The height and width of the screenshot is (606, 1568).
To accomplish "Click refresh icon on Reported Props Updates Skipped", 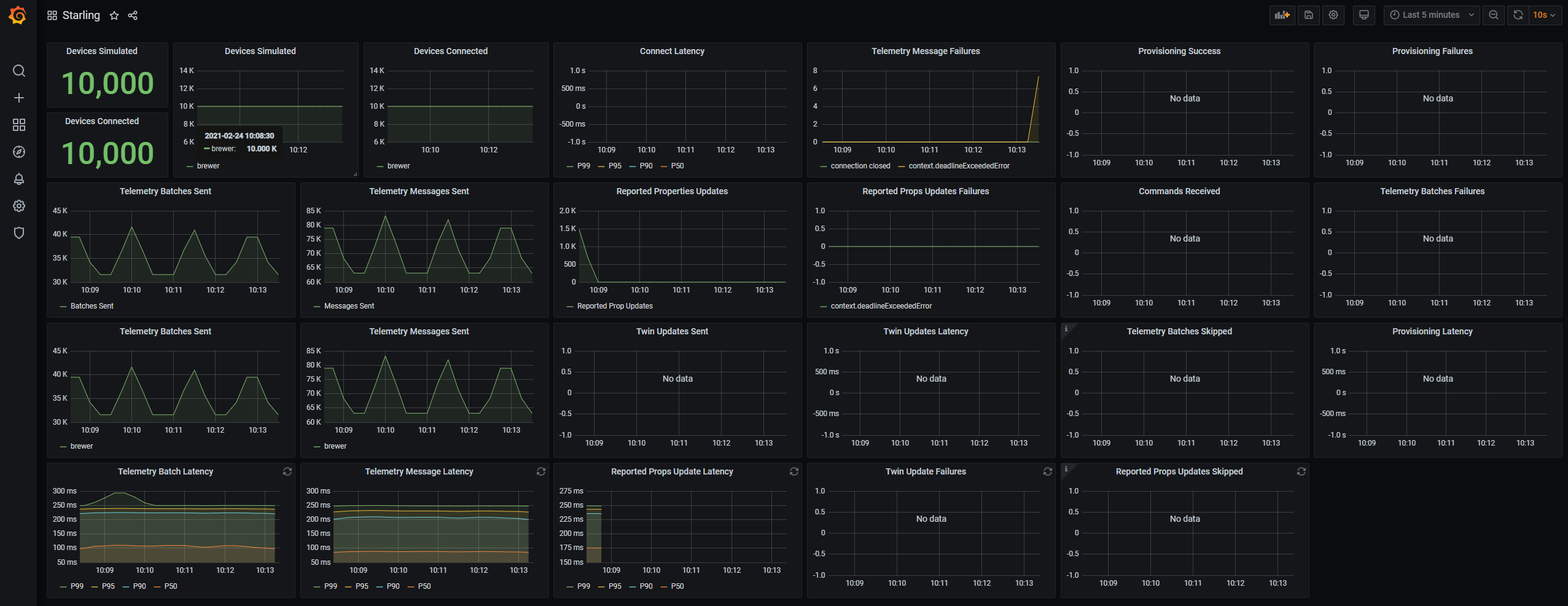I will 1301,471.
